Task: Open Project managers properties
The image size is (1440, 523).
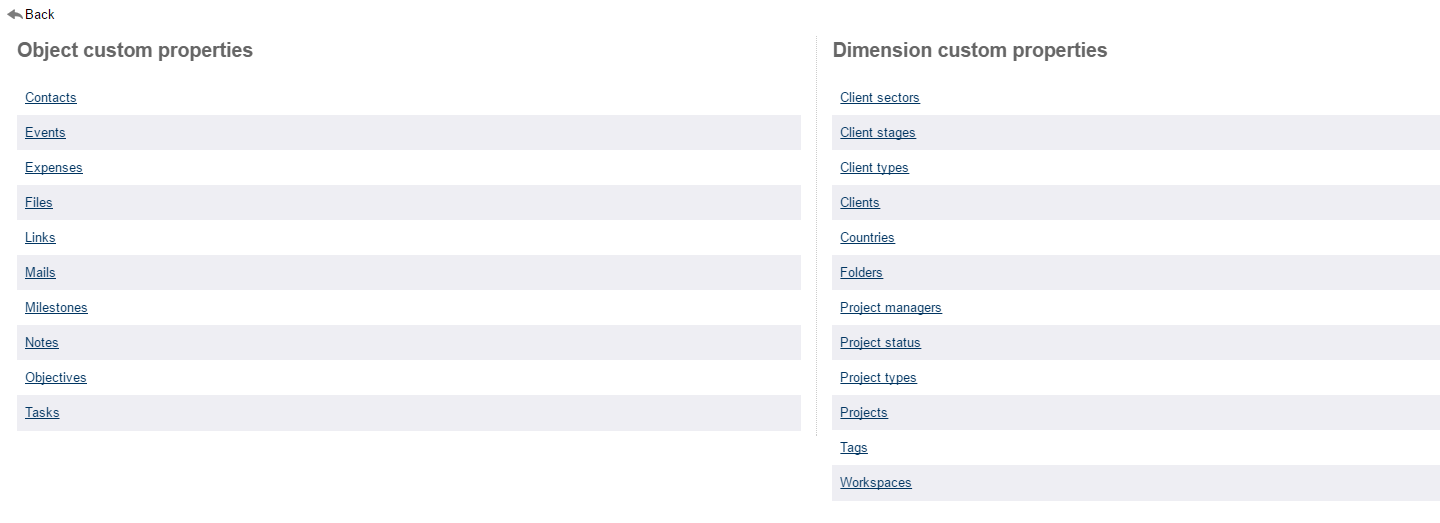Action: click(x=891, y=308)
